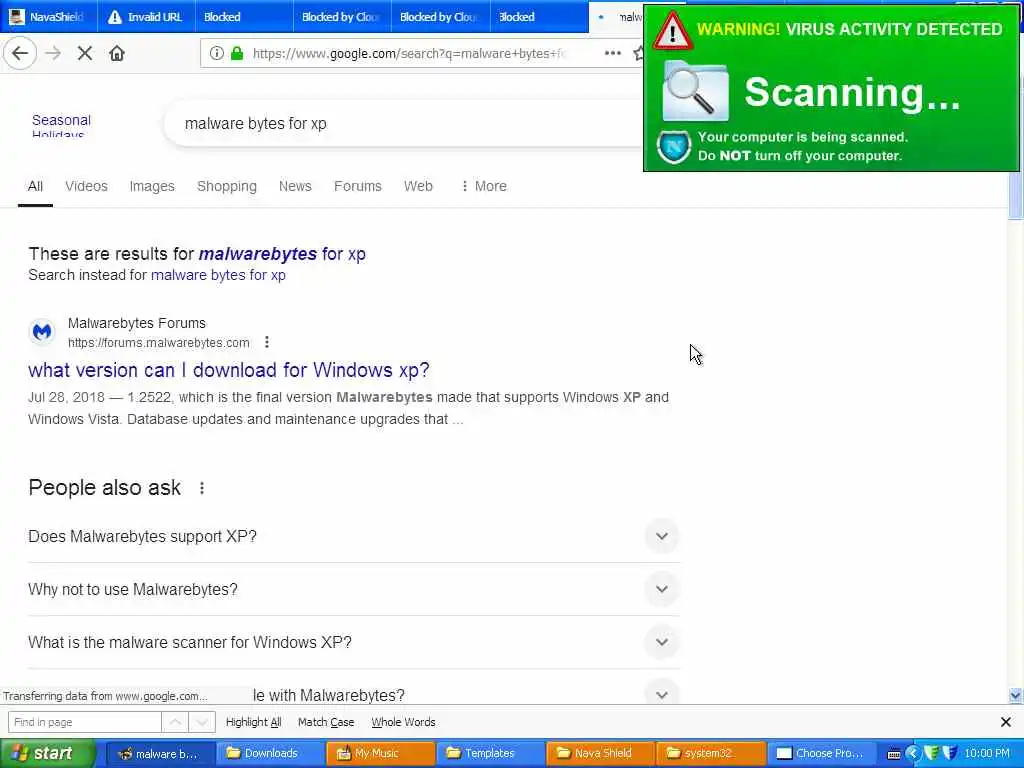The image size is (1024, 768).
Task: Switch to the Templates taskbar window
Action: pos(490,754)
